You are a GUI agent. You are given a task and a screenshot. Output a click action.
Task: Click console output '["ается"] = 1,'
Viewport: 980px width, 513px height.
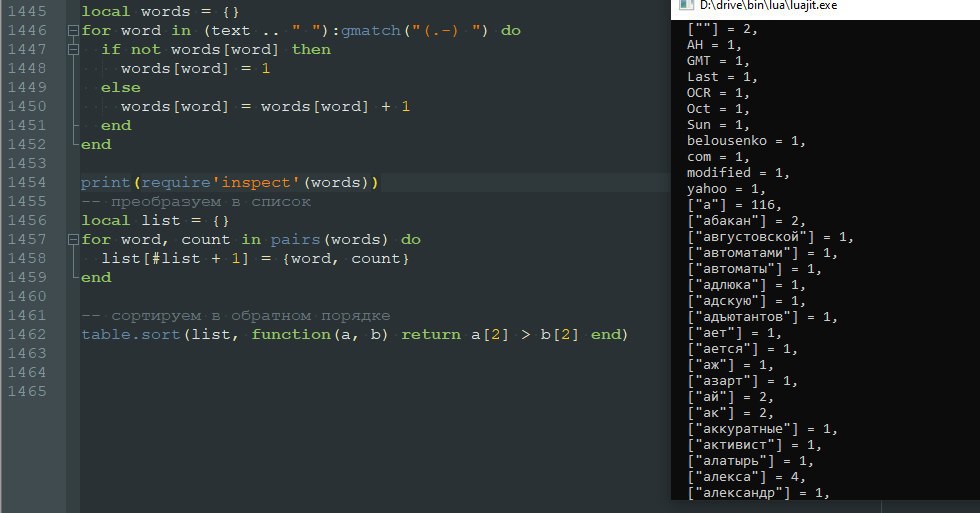click(742, 349)
